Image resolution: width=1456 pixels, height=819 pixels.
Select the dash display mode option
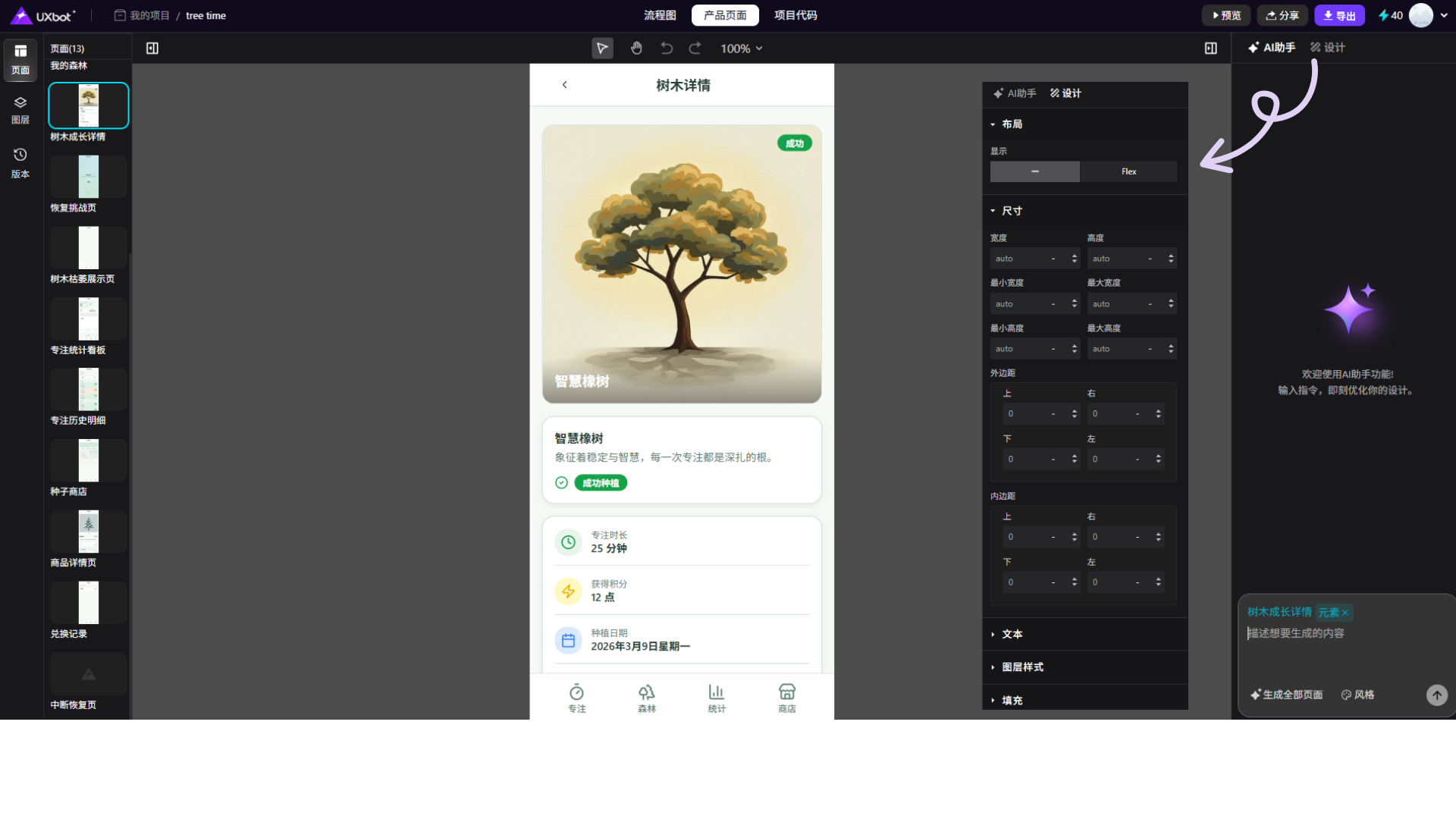click(1034, 171)
